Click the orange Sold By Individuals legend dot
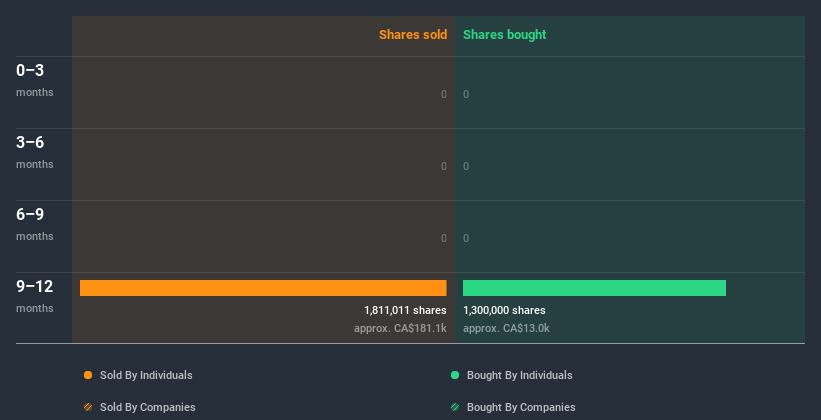Viewport: 821px width, 420px height. pyautogui.click(x=88, y=375)
